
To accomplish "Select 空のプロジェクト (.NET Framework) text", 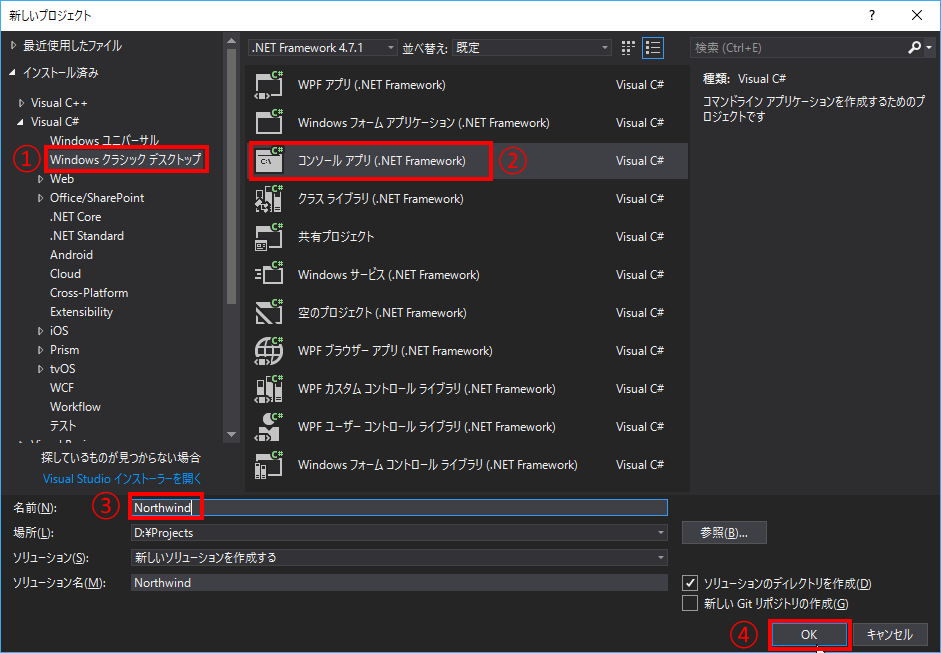I will (x=382, y=313).
